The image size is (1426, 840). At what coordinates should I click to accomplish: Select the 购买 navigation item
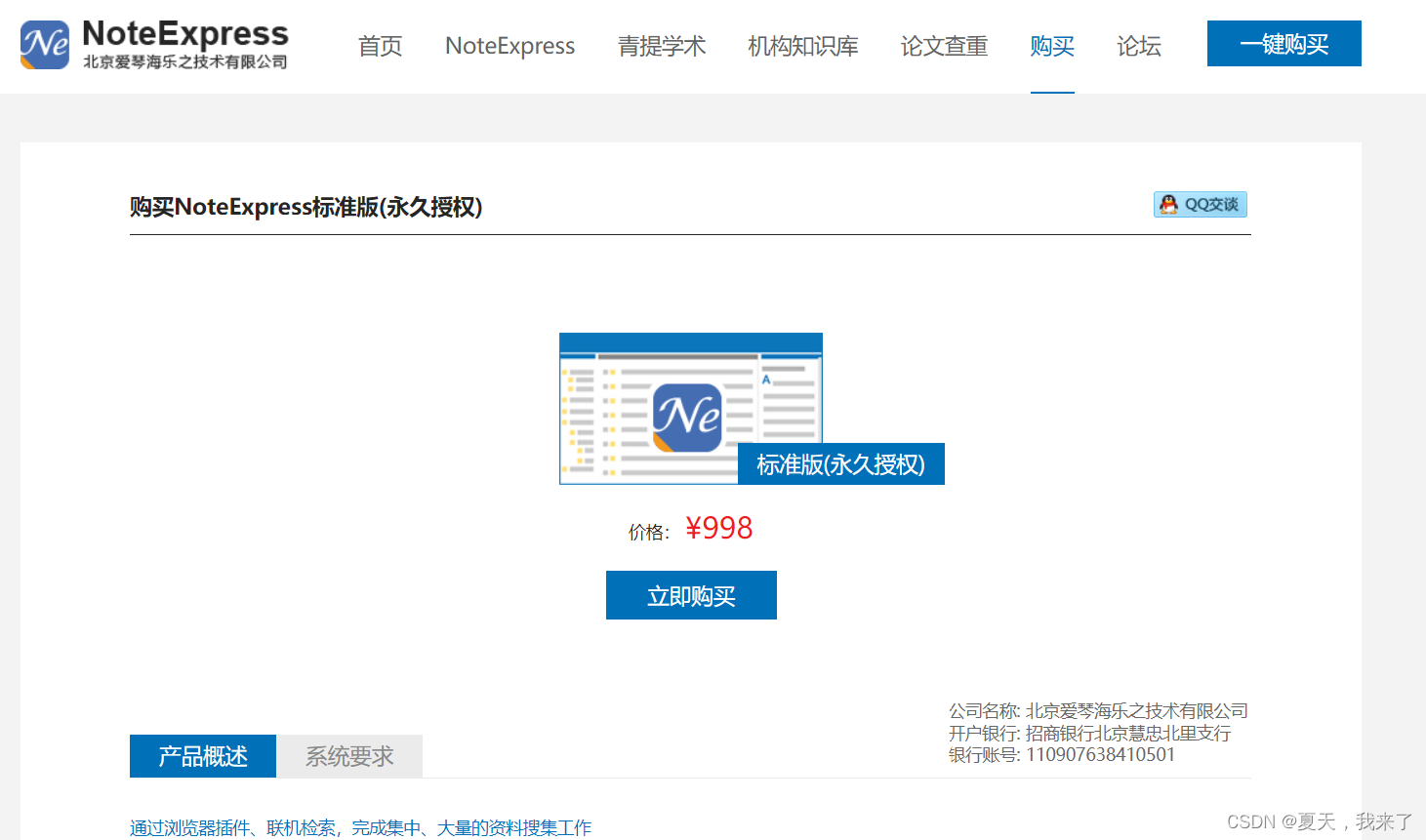coord(1052,46)
